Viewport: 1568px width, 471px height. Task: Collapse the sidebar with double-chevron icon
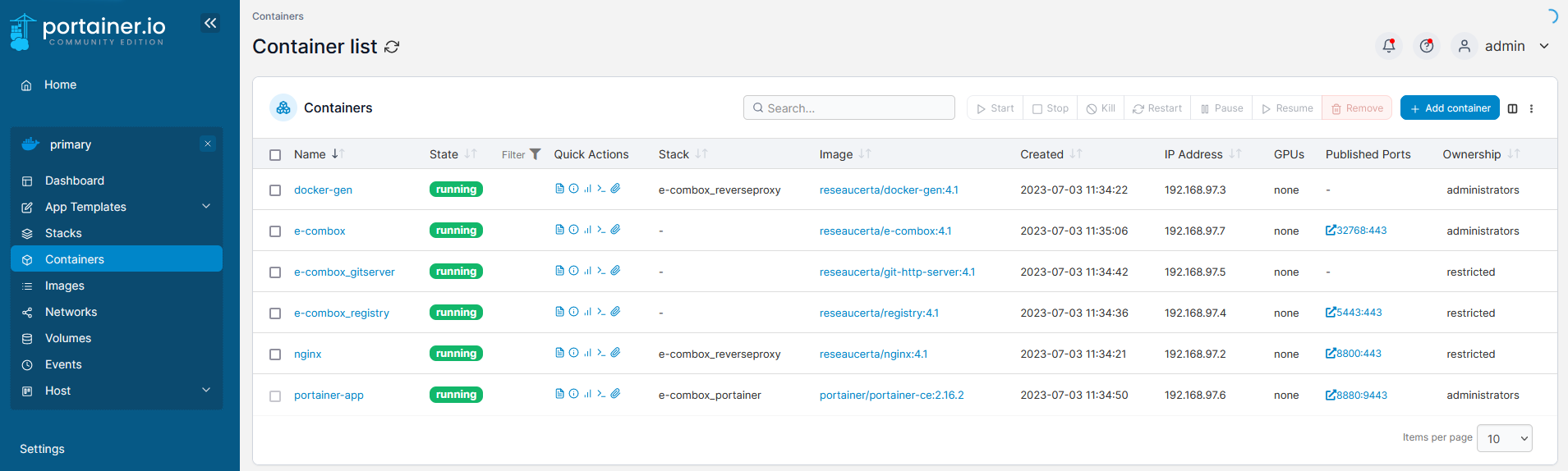(210, 23)
